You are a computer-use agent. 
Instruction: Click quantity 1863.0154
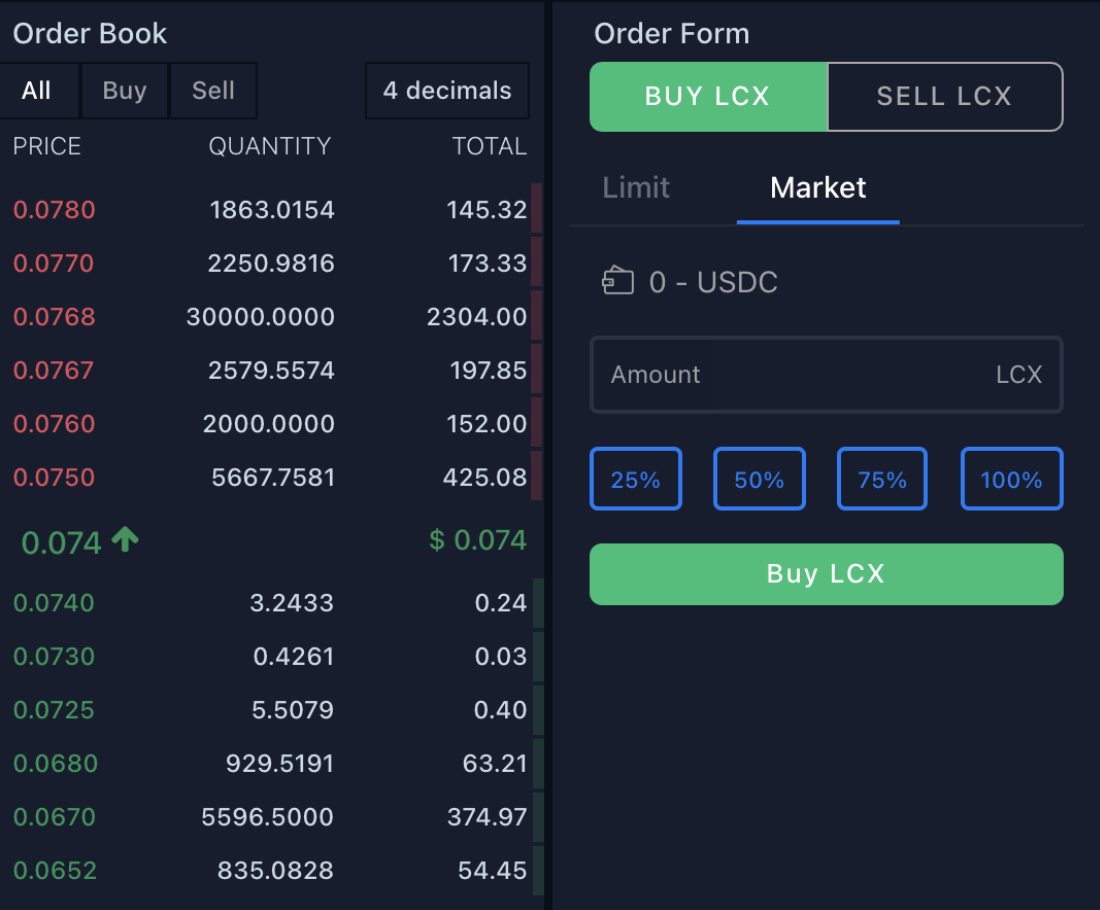(272, 210)
